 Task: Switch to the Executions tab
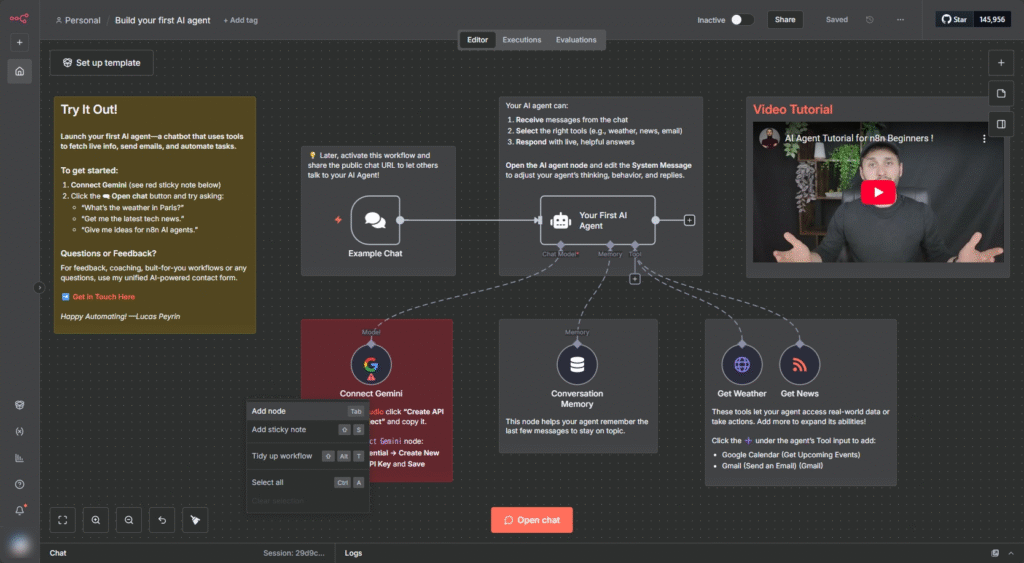click(521, 40)
